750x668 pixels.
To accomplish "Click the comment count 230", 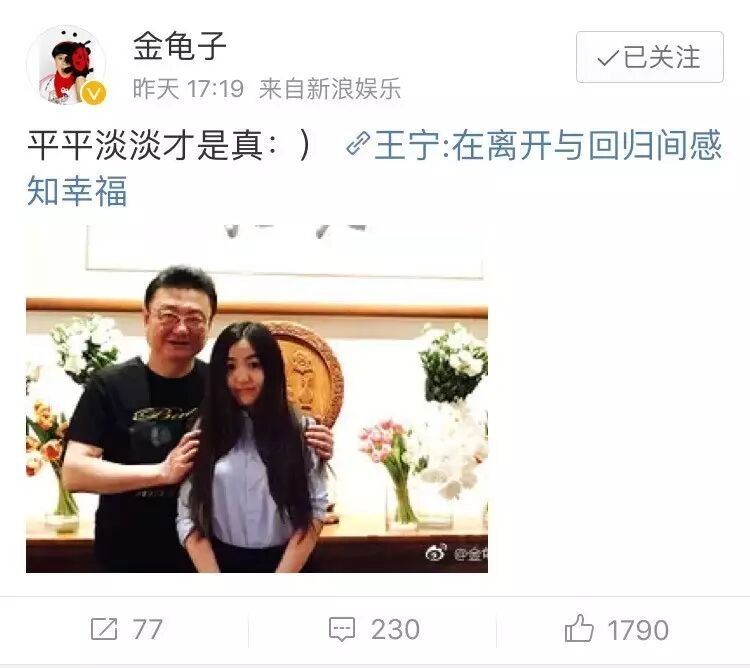I will pos(395,629).
